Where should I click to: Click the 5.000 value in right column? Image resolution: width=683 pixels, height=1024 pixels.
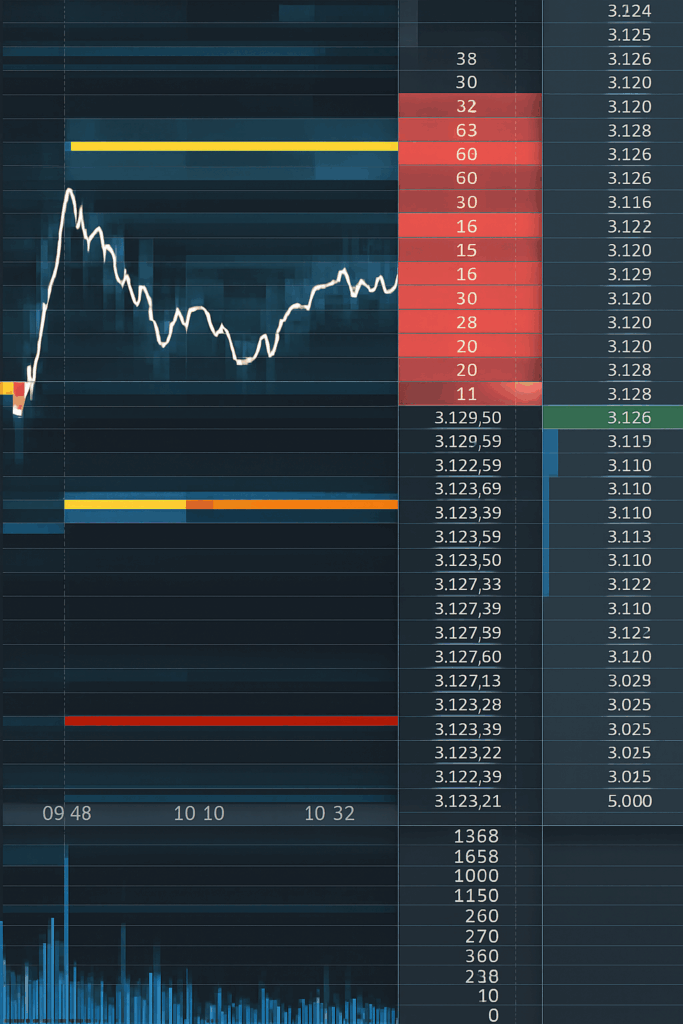pyautogui.click(x=629, y=800)
